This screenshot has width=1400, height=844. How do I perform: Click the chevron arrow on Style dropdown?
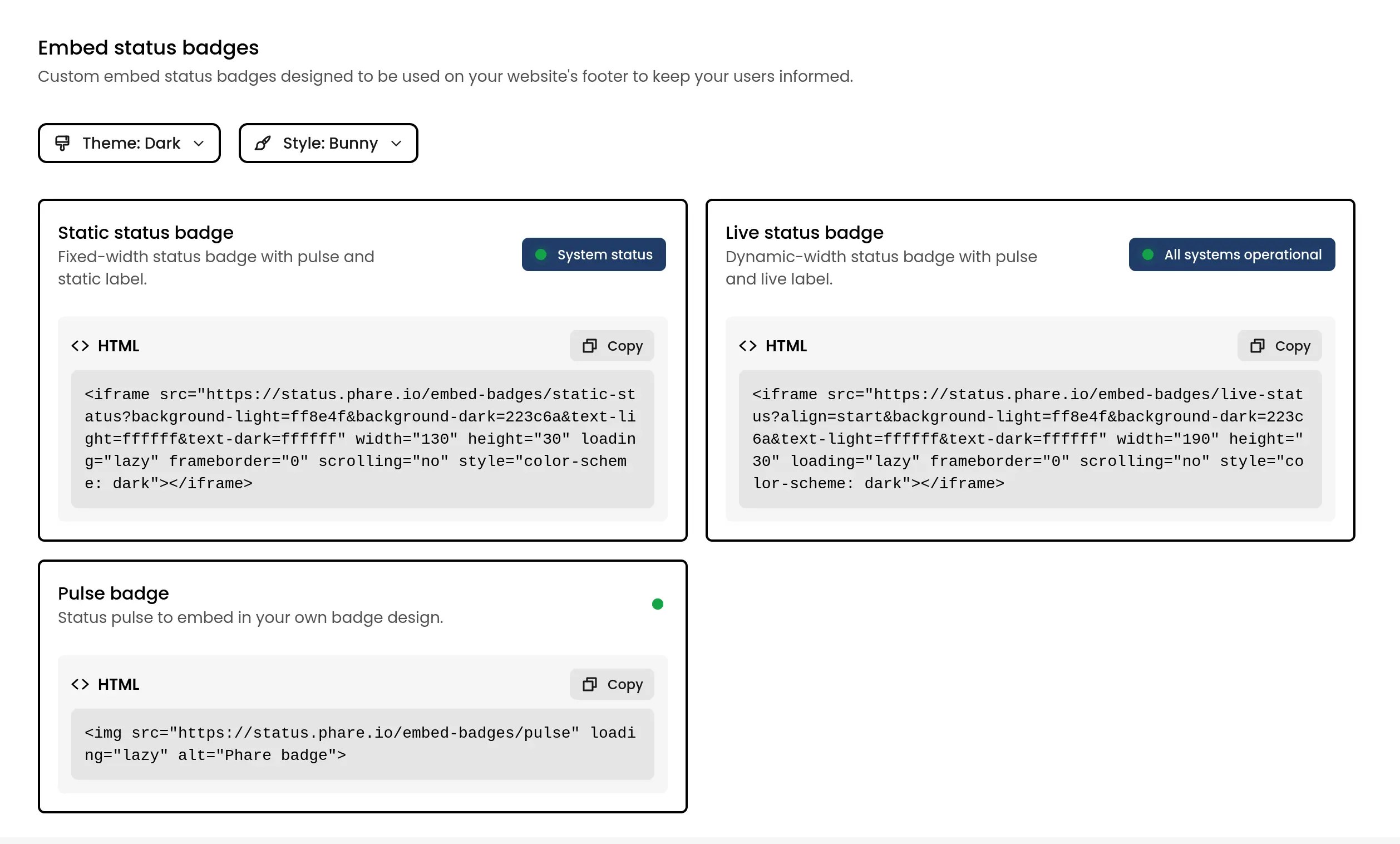click(x=396, y=144)
